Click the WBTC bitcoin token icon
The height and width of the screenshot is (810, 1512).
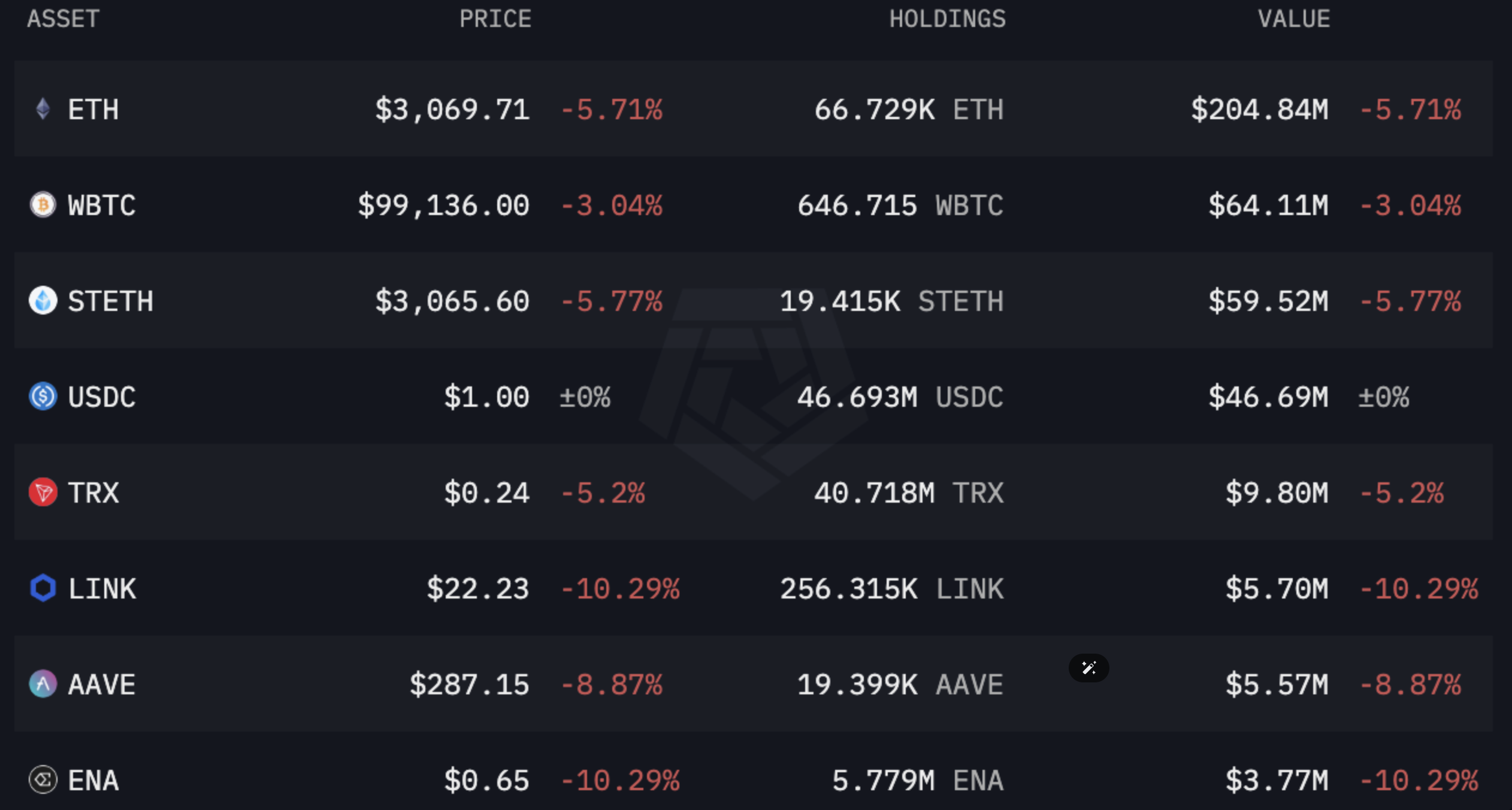pos(43,205)
